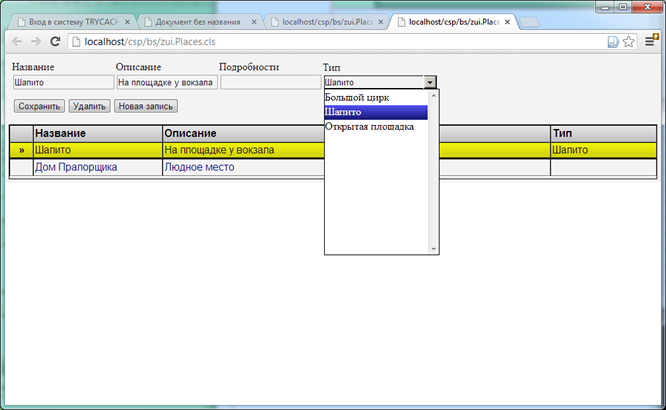Click the Удалить button
This screenshot has width=666, height=410.
[x=89, y=106]
